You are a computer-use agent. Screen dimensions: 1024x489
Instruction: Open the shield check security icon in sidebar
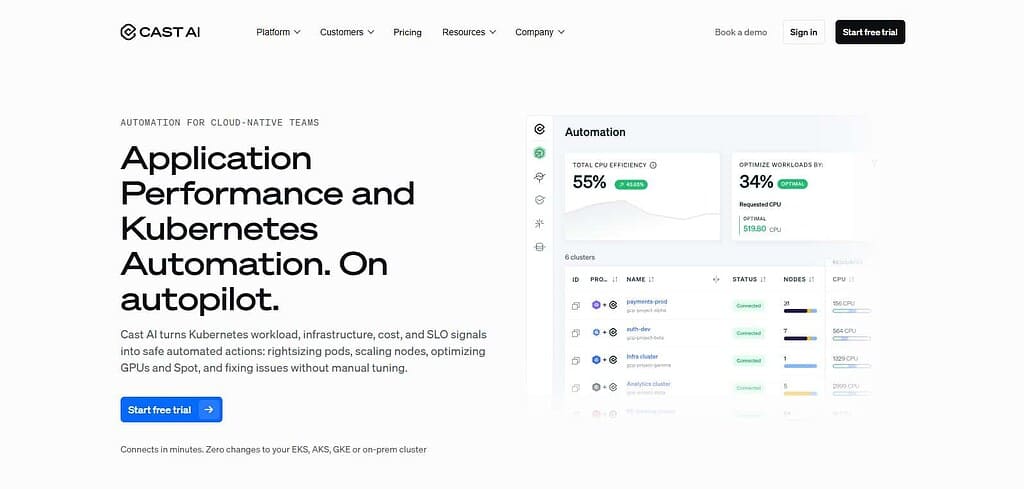tap(539, 200)
